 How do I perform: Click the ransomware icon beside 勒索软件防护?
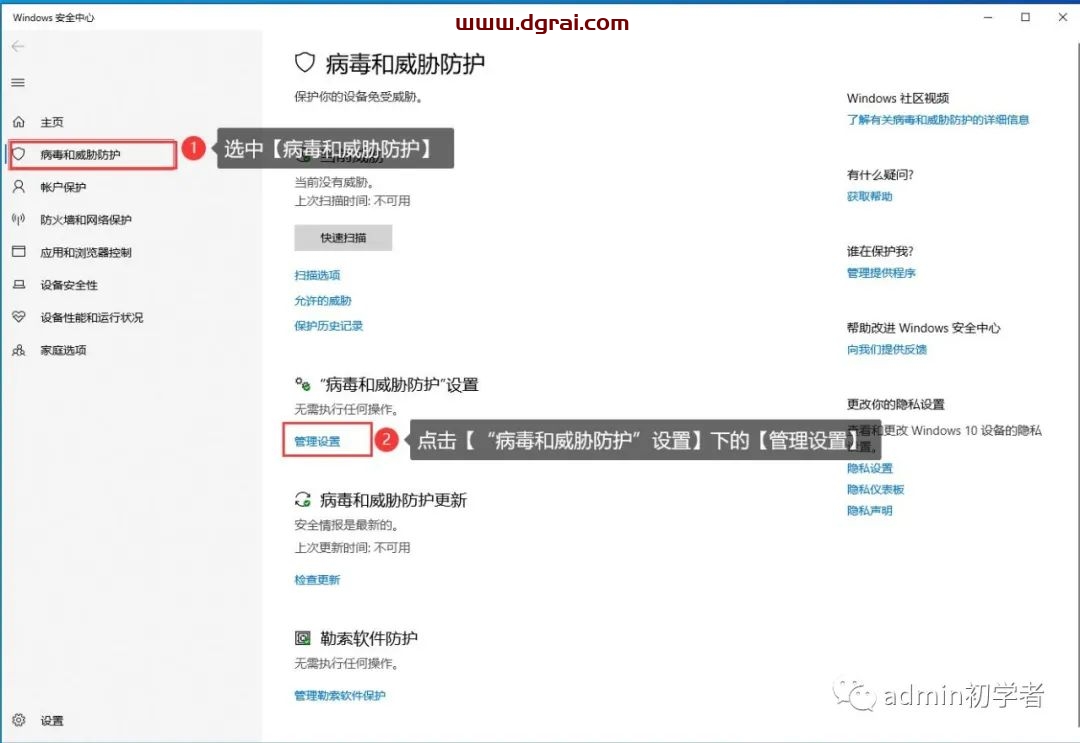click(302, 638)
